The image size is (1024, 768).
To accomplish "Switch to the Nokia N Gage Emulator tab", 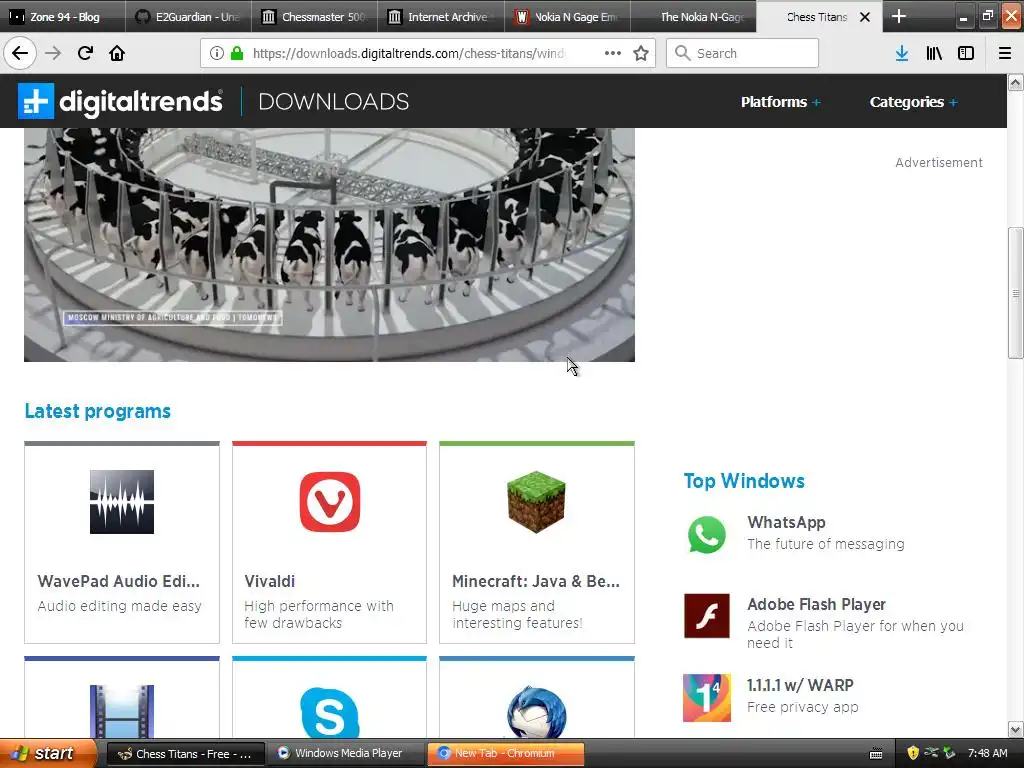I will 567,17.
